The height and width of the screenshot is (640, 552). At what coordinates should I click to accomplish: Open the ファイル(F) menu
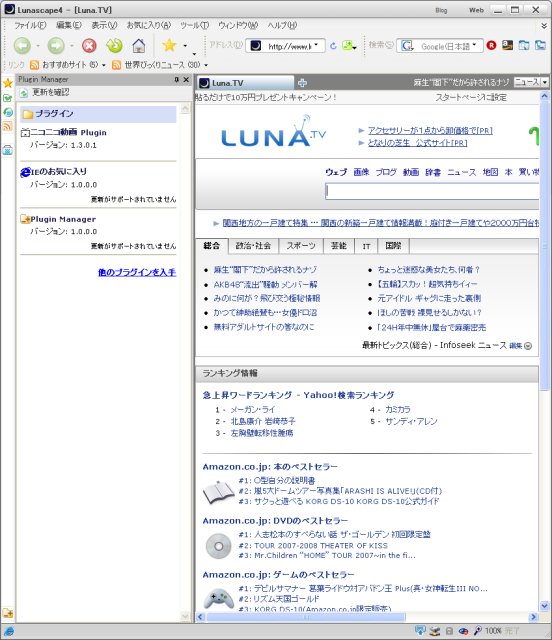tap(30, 25)
